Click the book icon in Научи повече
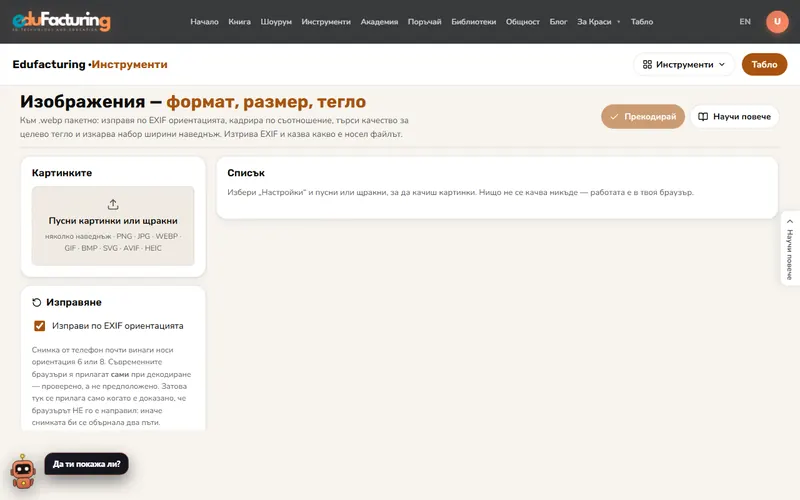The width and height of the screenshot is (800, 500). click(x=703, y=116)
